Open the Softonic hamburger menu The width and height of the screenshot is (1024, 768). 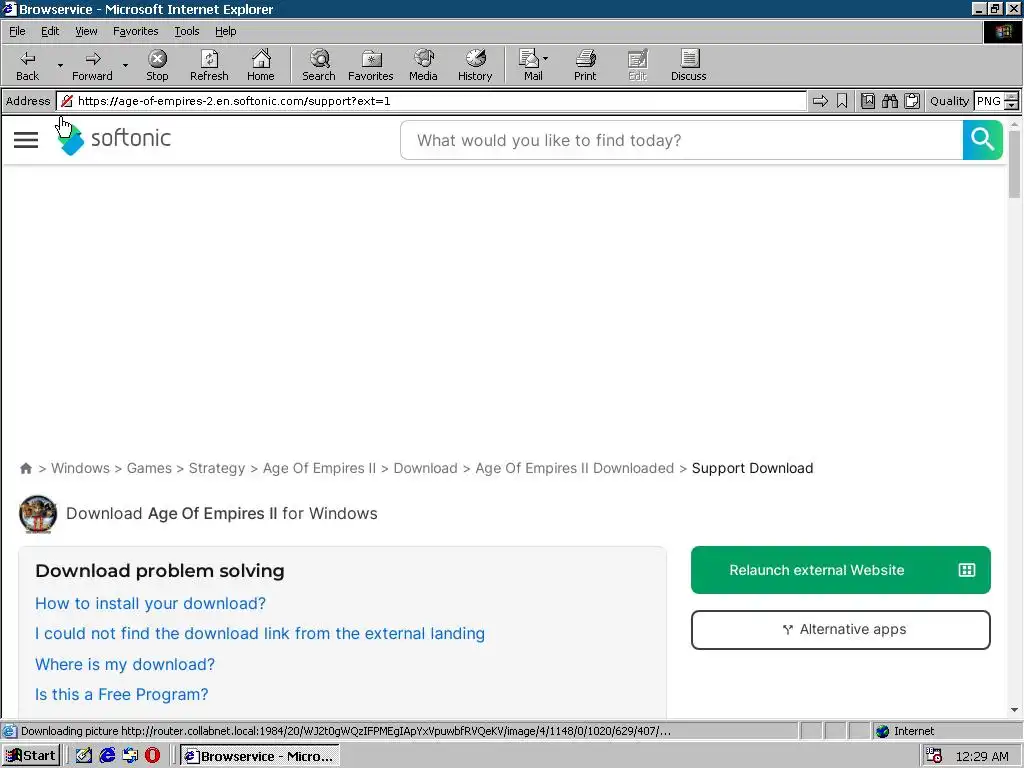pos(26,140)
